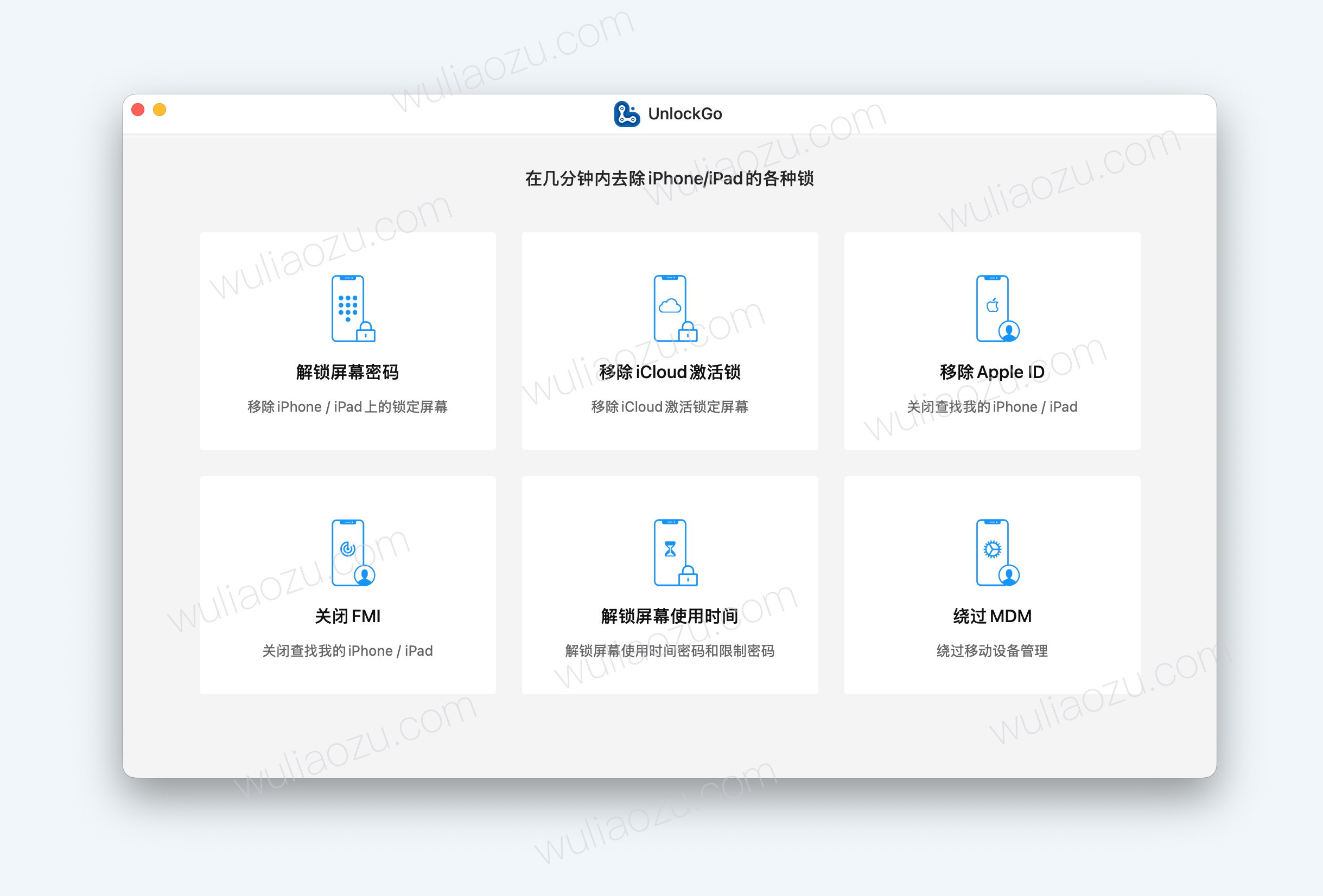Click text 绕过移动设备管理
Screen dimensions: 1323x896
point(991,651)
